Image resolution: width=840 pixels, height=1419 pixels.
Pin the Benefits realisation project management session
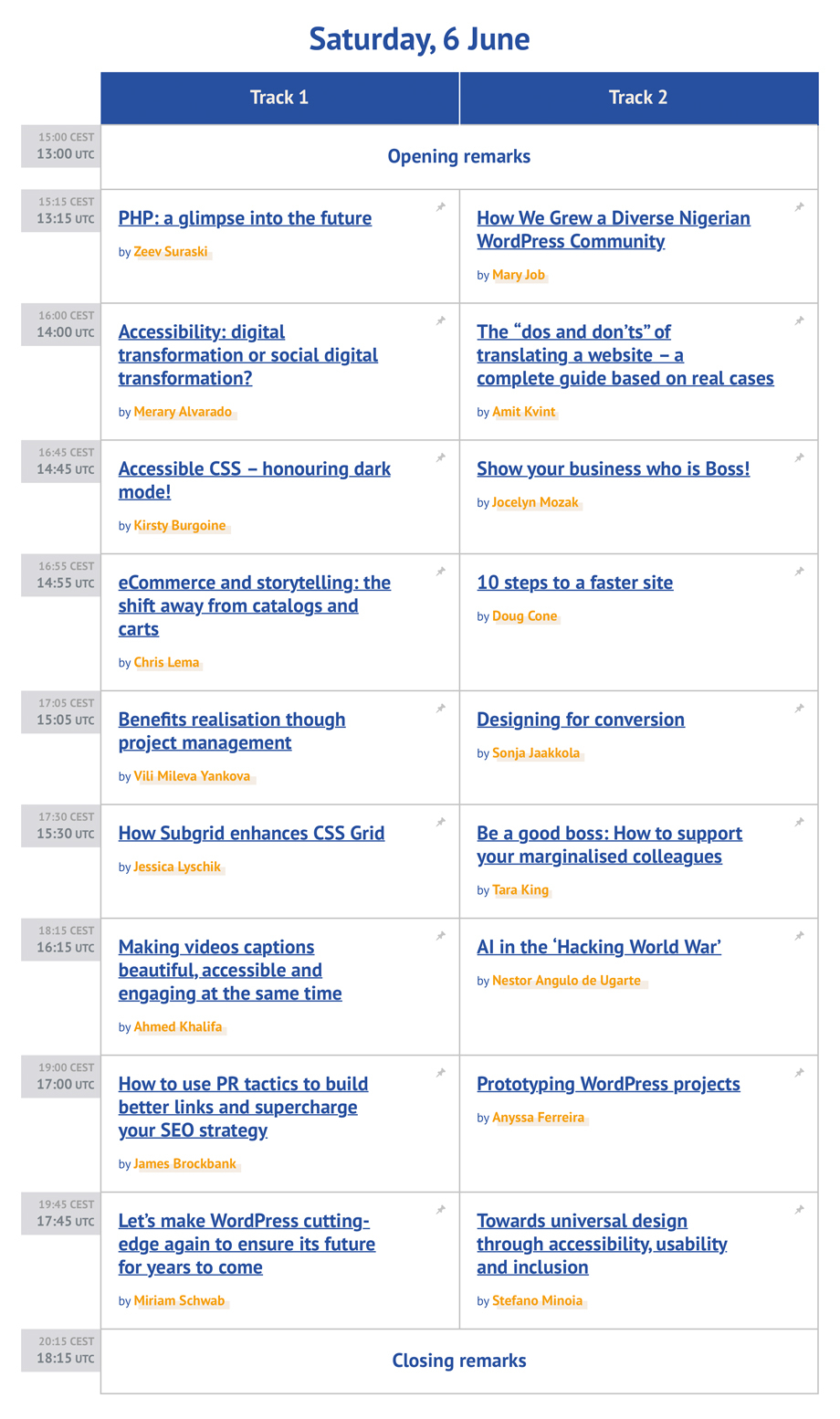[x=441, y=709]
